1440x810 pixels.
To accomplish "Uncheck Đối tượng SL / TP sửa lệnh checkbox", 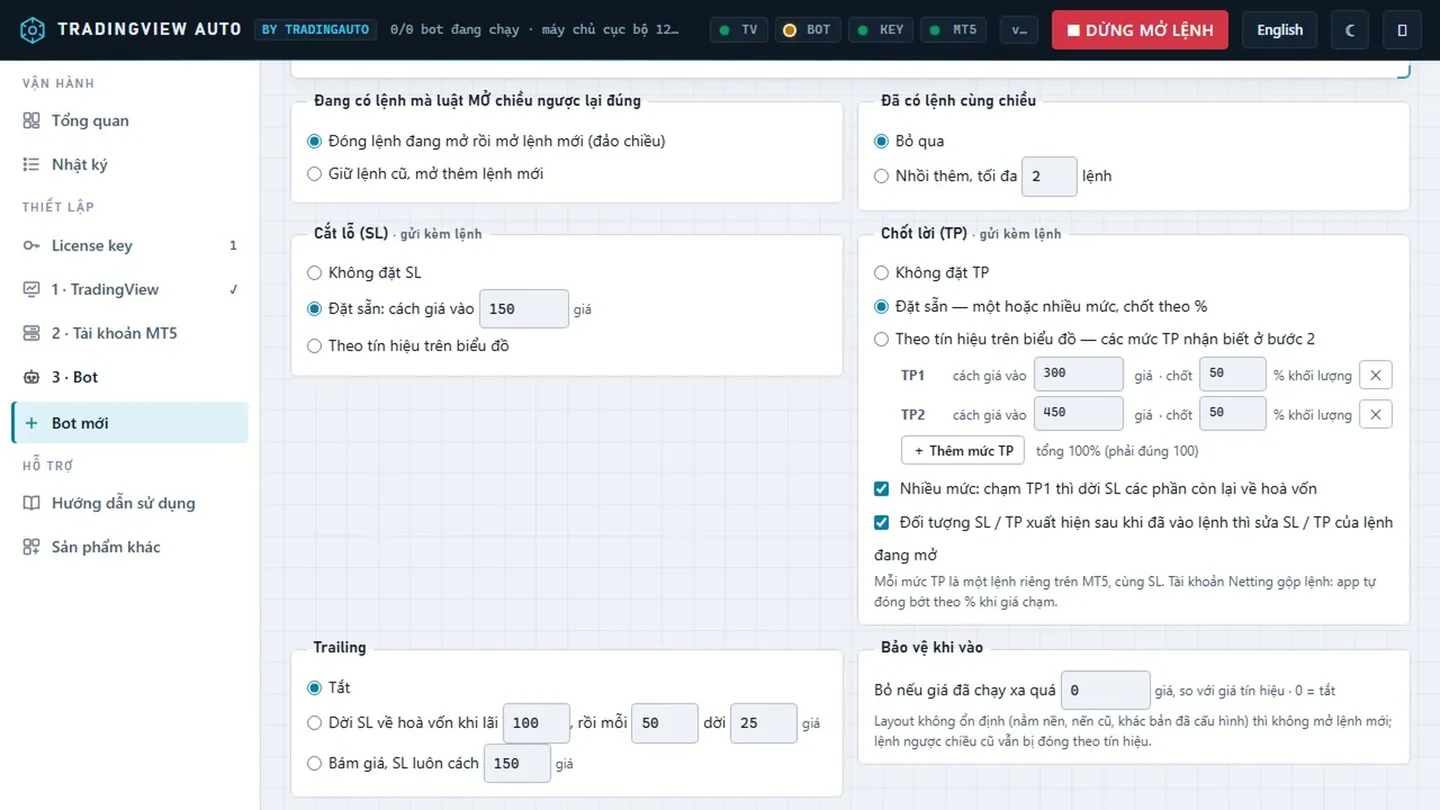I will click(881, 522).
